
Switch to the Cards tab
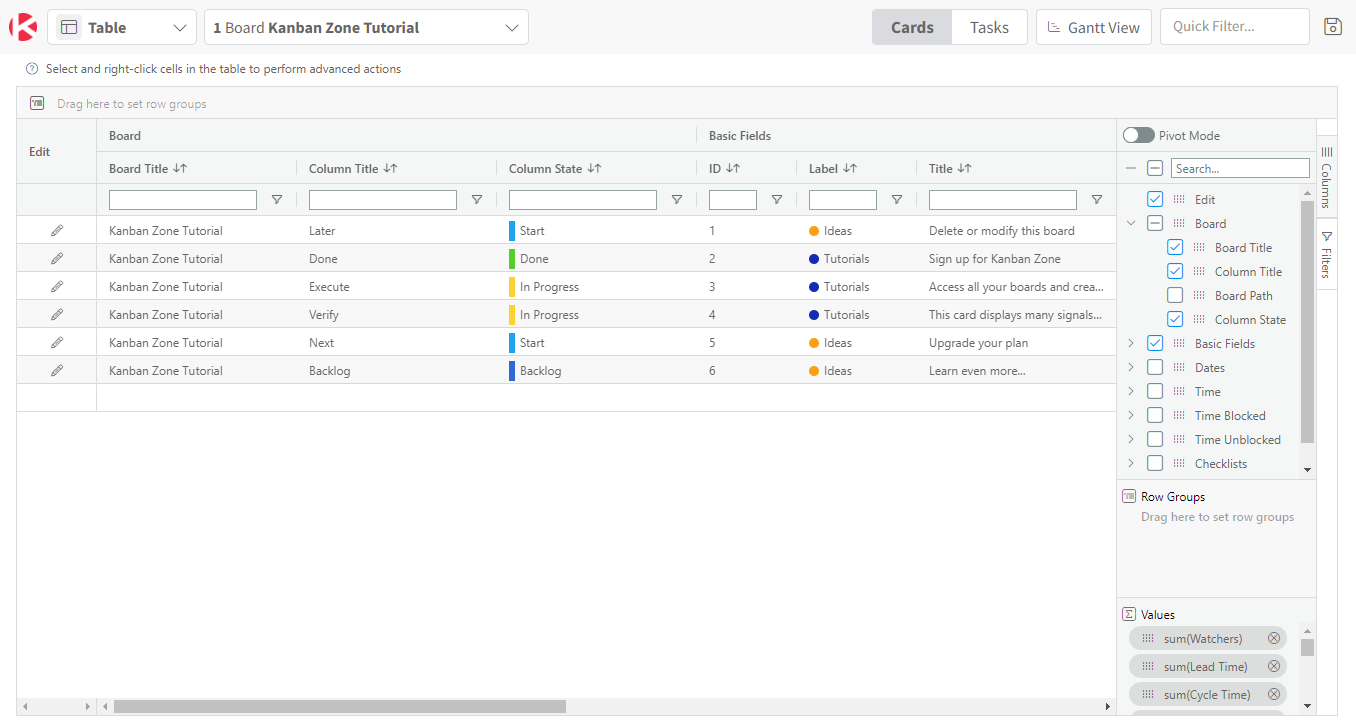[x=912, y=27]
